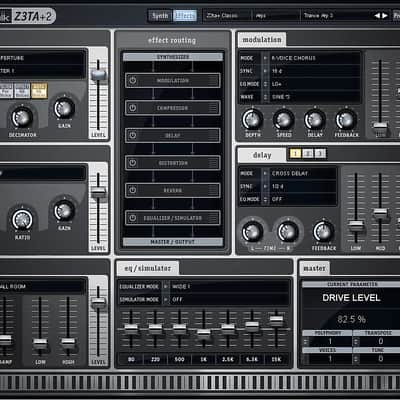
Task: Move the compressor Level fader
Action: (x=98, y=192)
